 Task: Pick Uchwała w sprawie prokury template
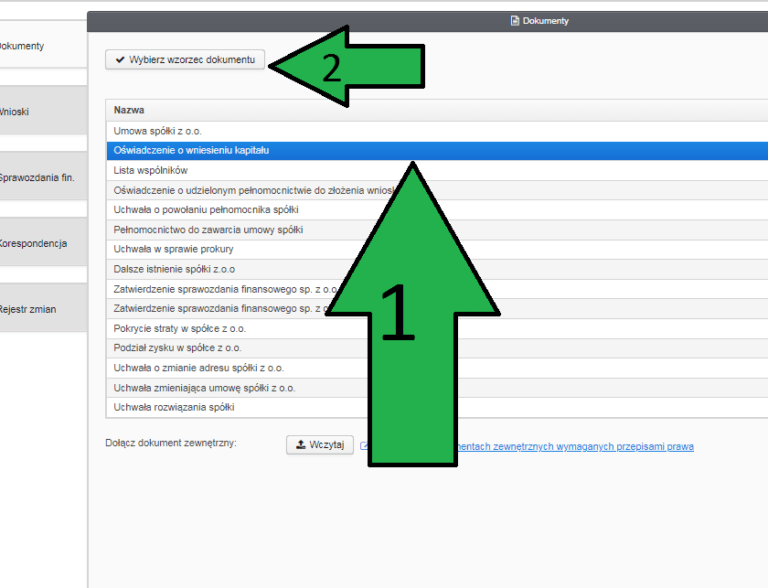pyautogui.click(x=437, y=249)
